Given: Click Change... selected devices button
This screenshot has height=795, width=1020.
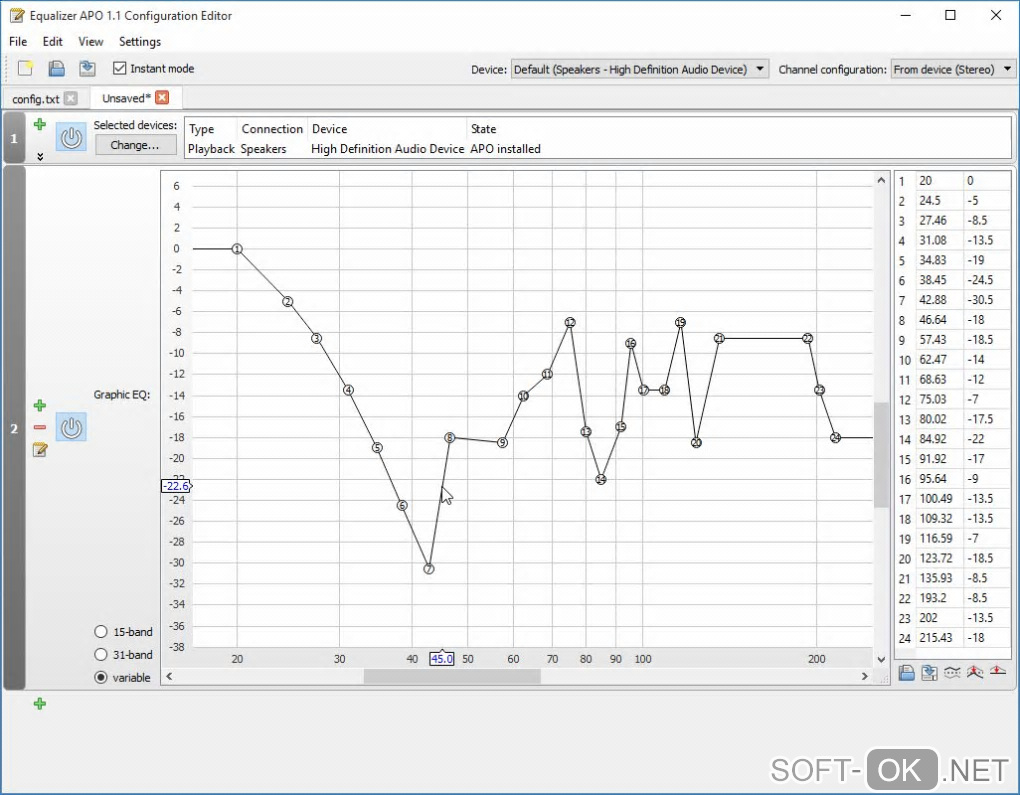Looking at the screenshot, I should [x=135, y=145].
